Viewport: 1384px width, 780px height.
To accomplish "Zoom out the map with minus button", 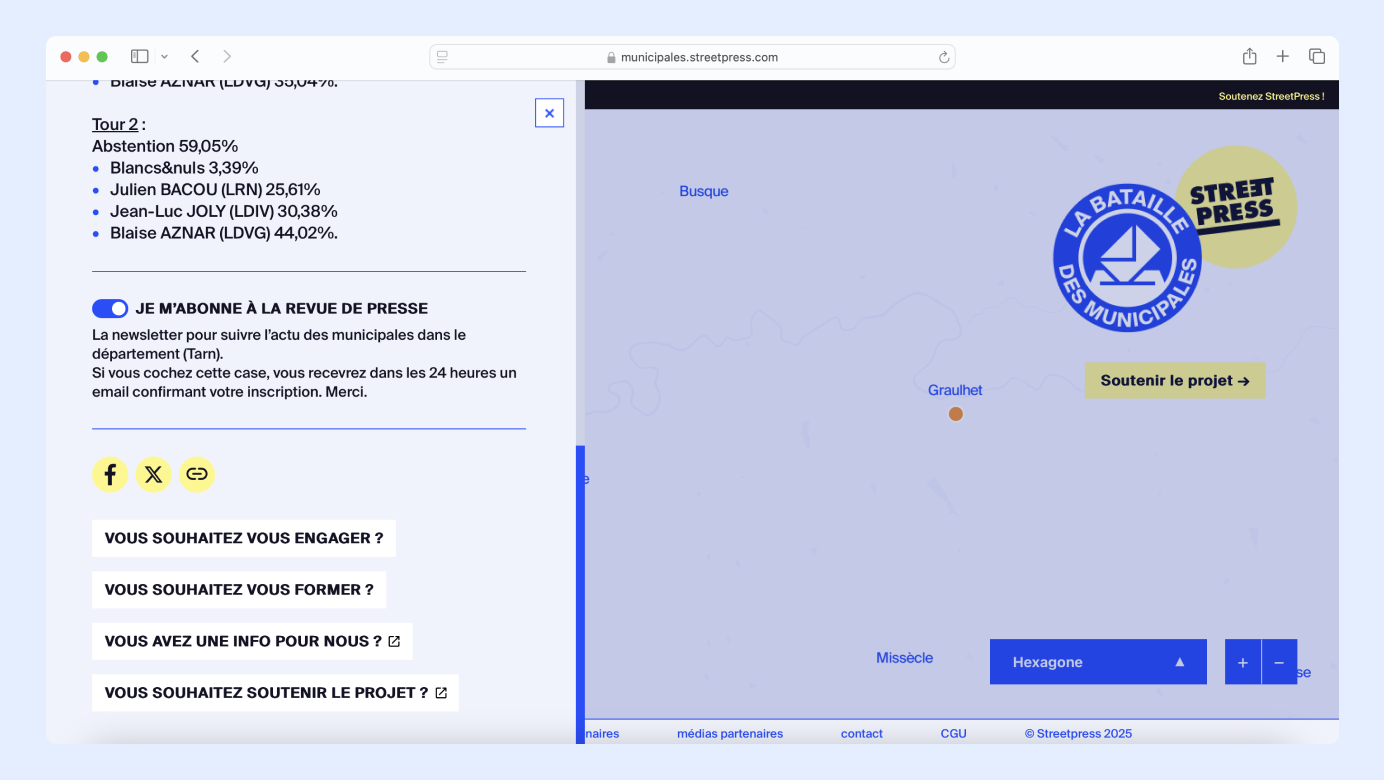I will point(1279,662).
